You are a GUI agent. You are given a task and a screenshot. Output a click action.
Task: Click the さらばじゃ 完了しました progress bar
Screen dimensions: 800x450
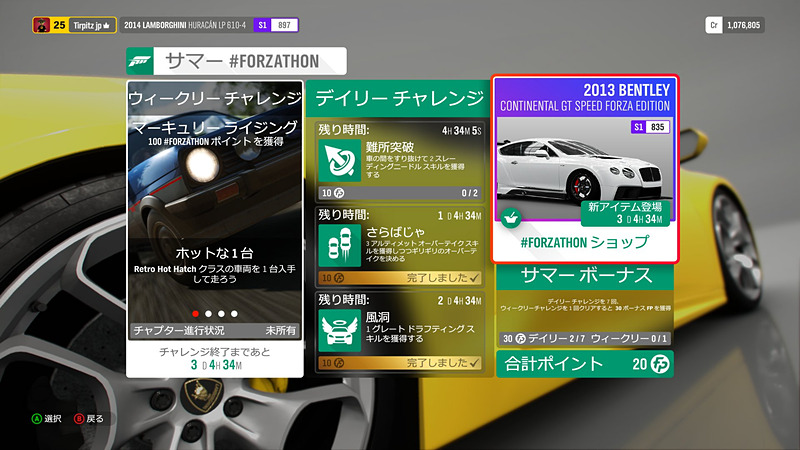pyautogui.click(x=399, y=278)
